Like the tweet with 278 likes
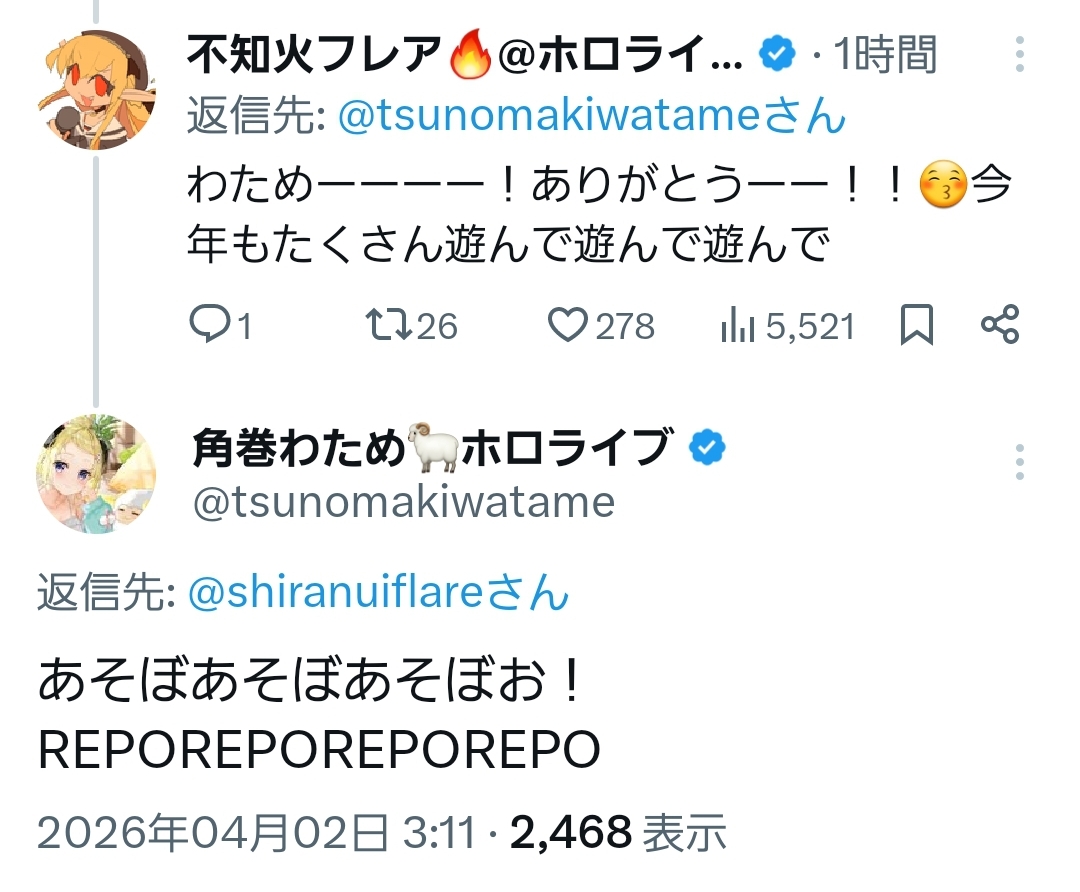This screenshot has width=1080, height=892. [x=569, y=326]
